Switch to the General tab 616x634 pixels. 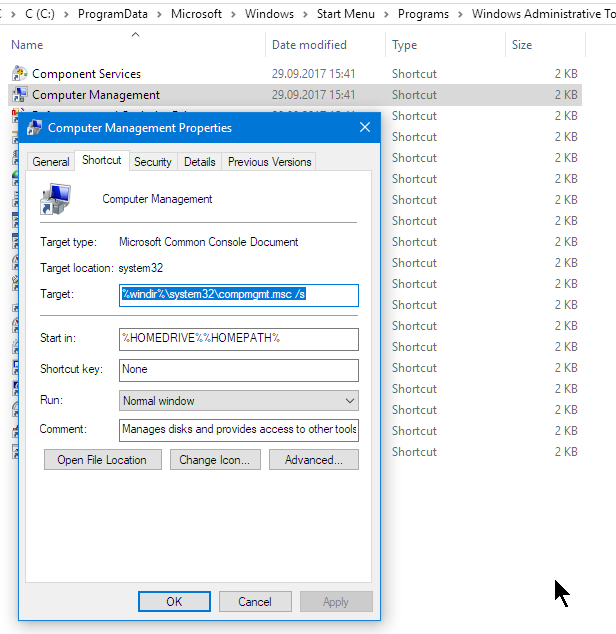click(x=51, y=162)
